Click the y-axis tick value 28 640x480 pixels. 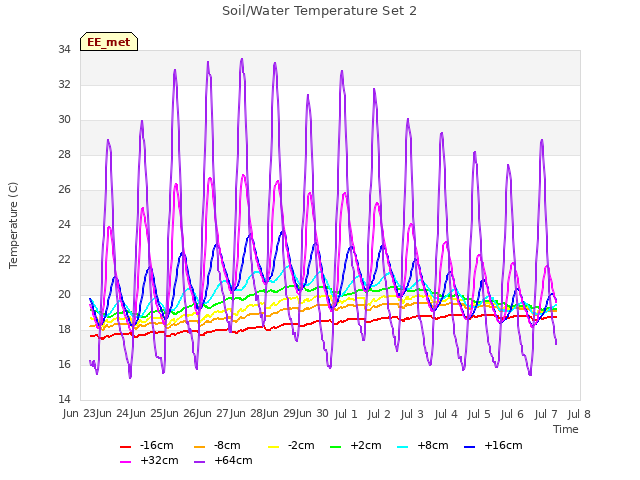pos(64,154)
